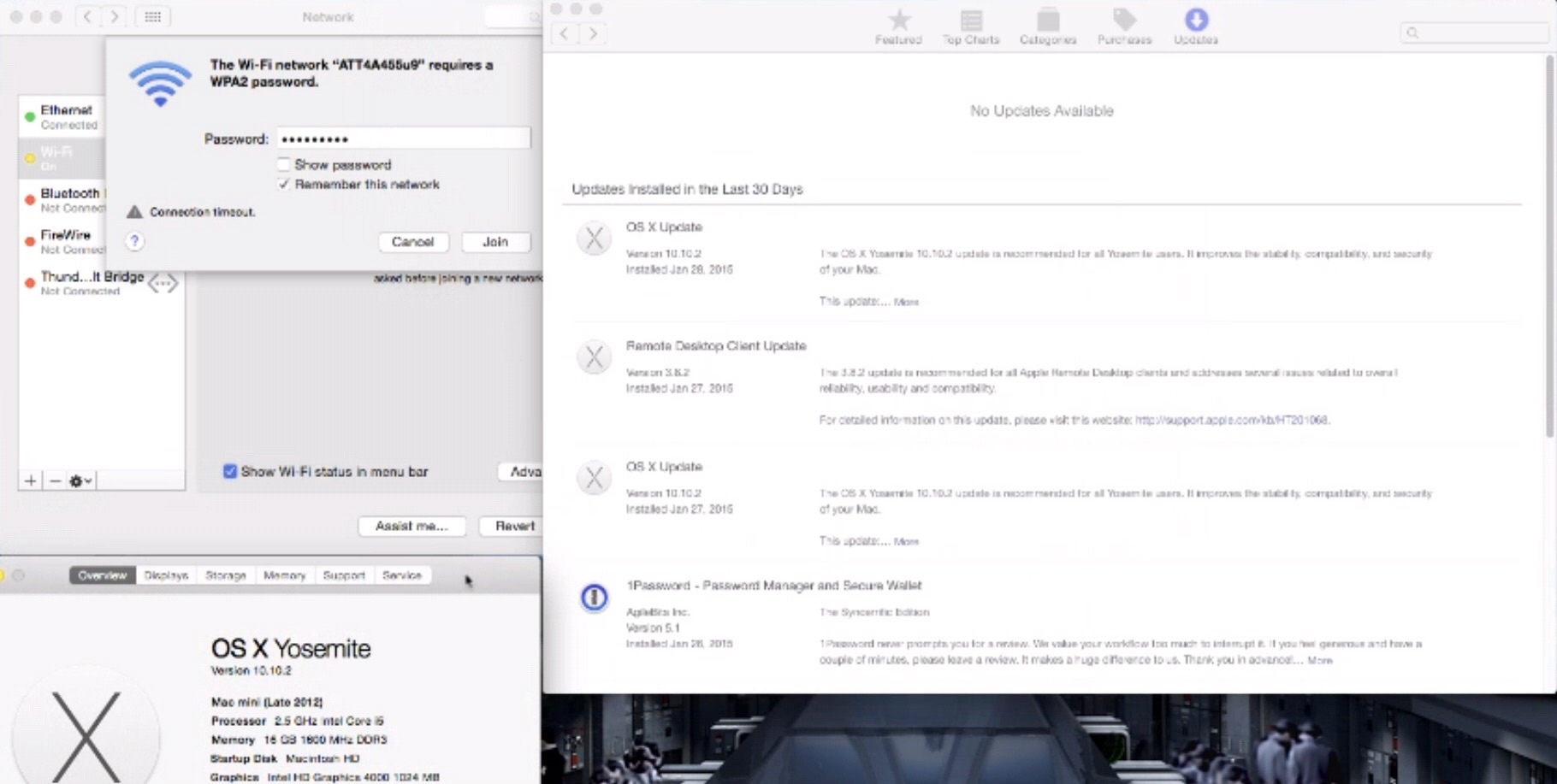The width and height of the screenshot is (1557, 784).
Task: Open Advanced network settings
Action: click(520, 471)
